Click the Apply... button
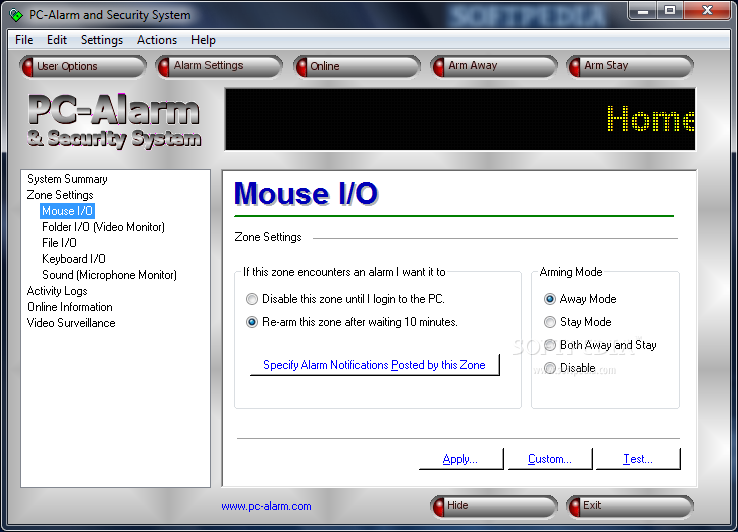 click(x=461, y=459)
